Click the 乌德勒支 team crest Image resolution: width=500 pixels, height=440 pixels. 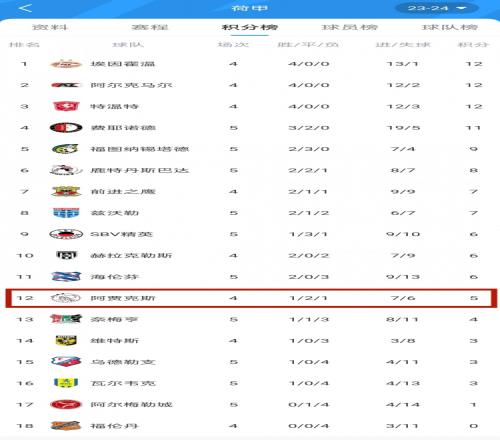[x=66, y=362]
